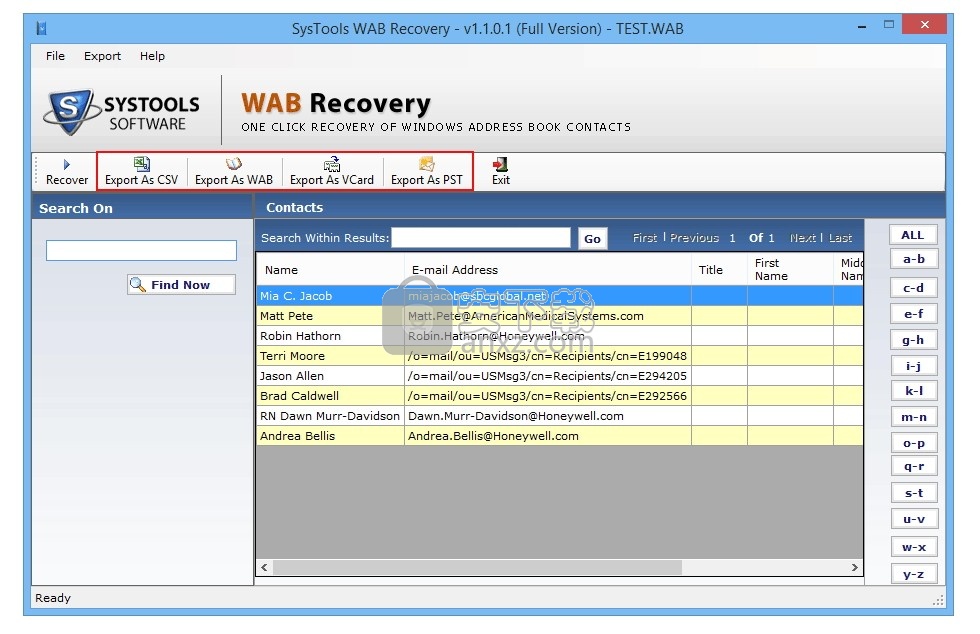Filter contacts by i-j
The image size is (980, 634).
pos(914,366)
